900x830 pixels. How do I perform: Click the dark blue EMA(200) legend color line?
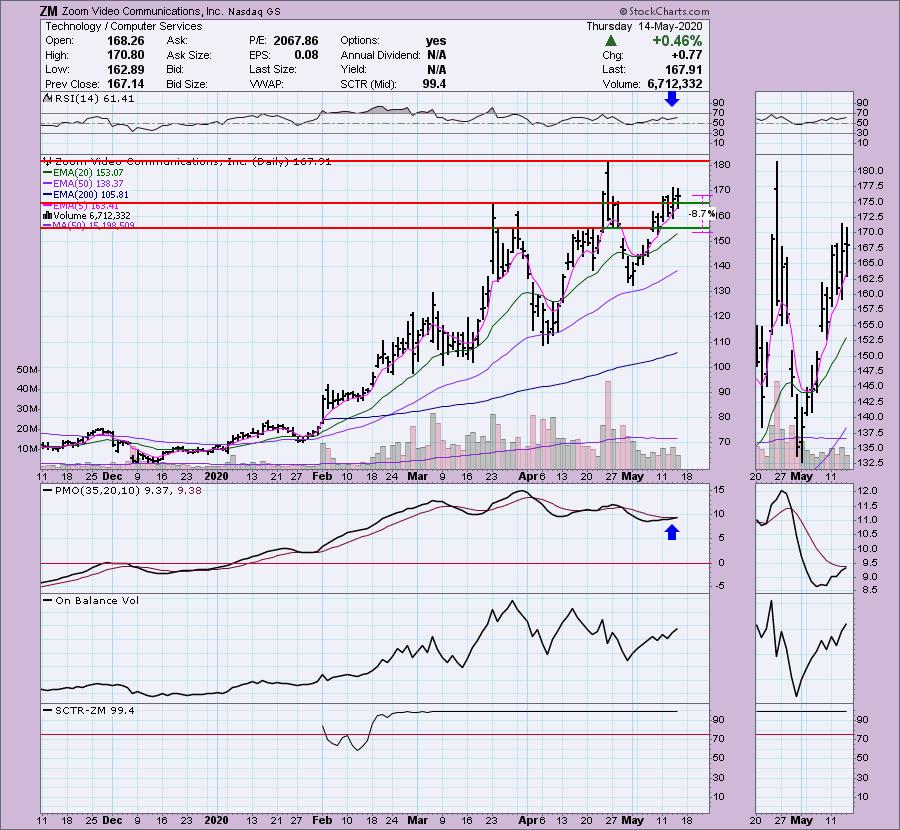click(48, 195)
